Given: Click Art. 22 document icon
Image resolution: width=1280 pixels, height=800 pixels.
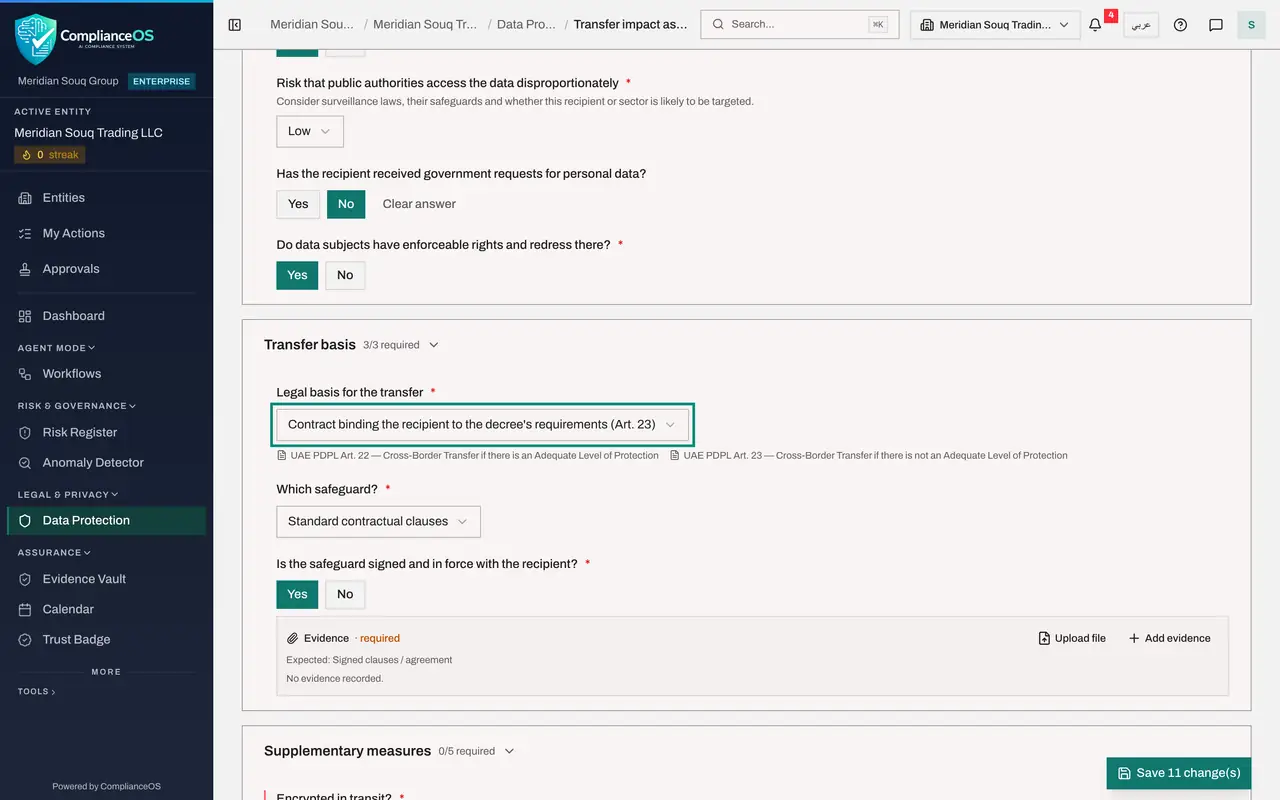Looking at the screenshot, I should (x=282, y=455).
